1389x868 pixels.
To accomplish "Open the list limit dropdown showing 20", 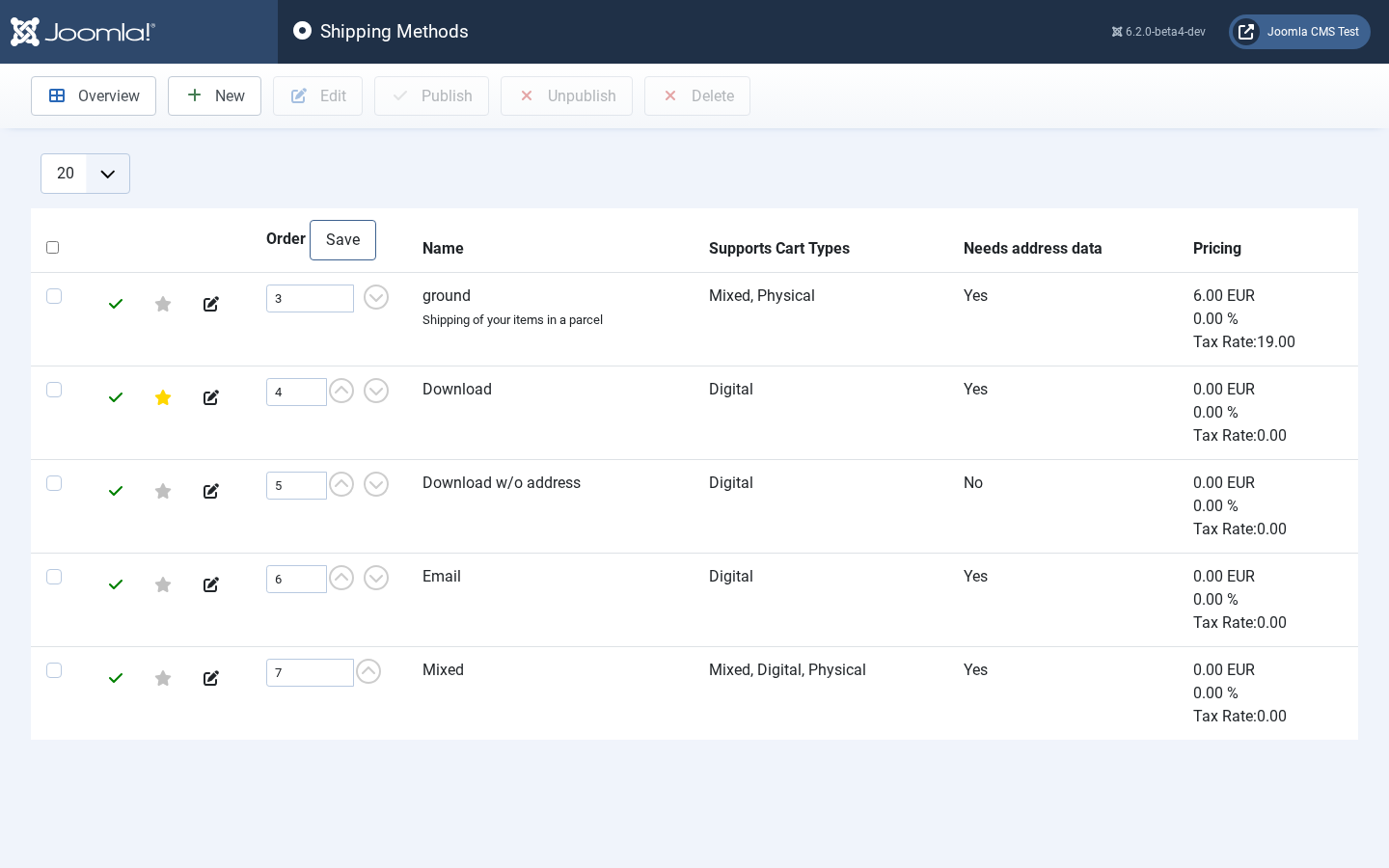I will click(x=85, y=174).
